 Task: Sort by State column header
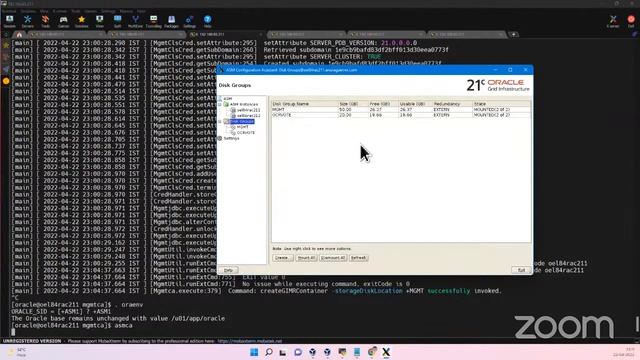(502, 104)
